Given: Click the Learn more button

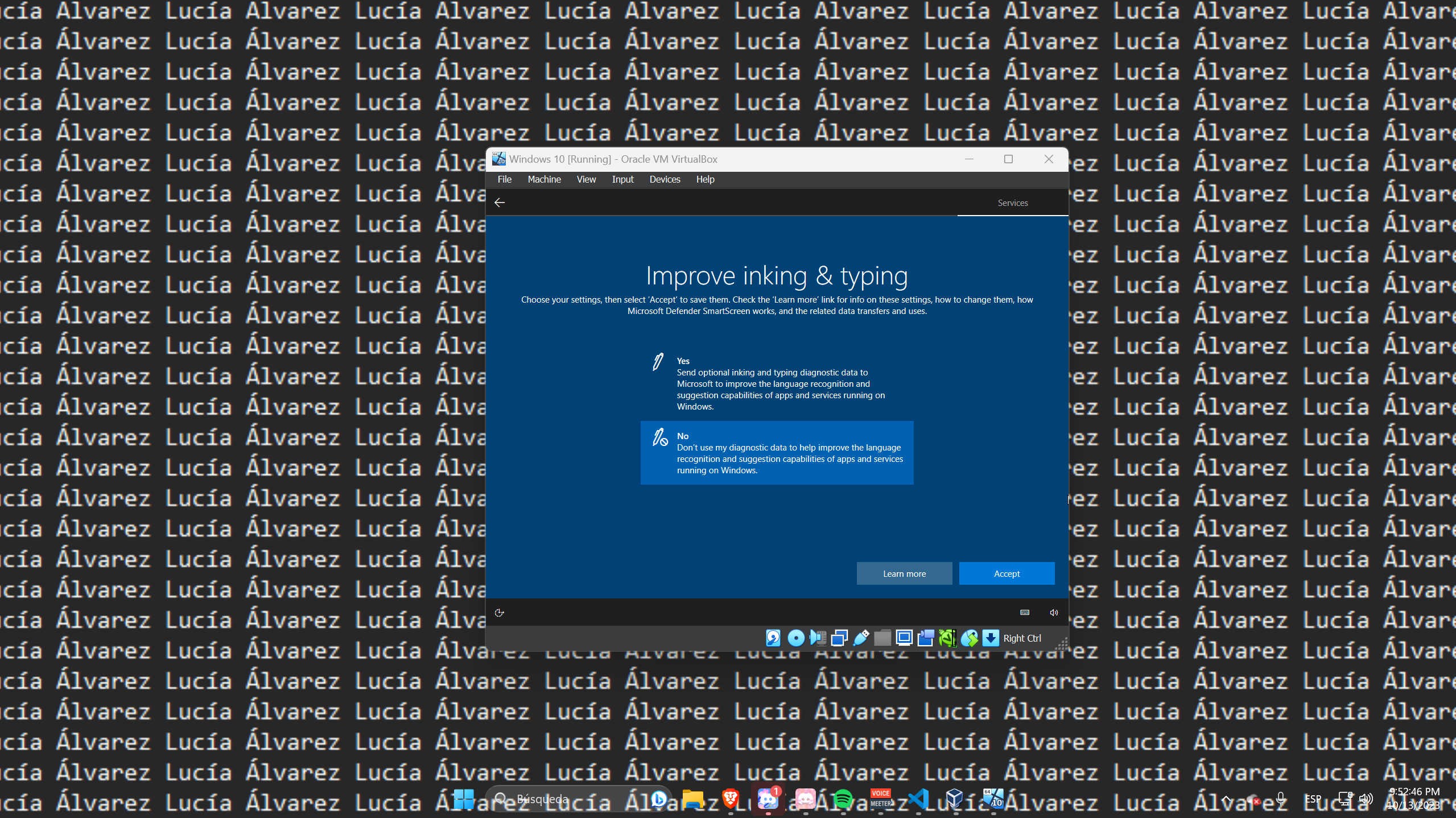Looking at the screenshot, I should point(904,573).
